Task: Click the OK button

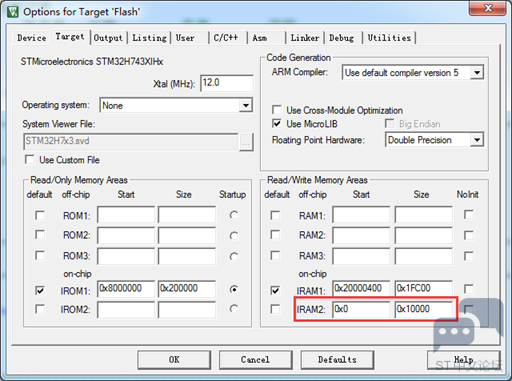Action: coord(174,360)
